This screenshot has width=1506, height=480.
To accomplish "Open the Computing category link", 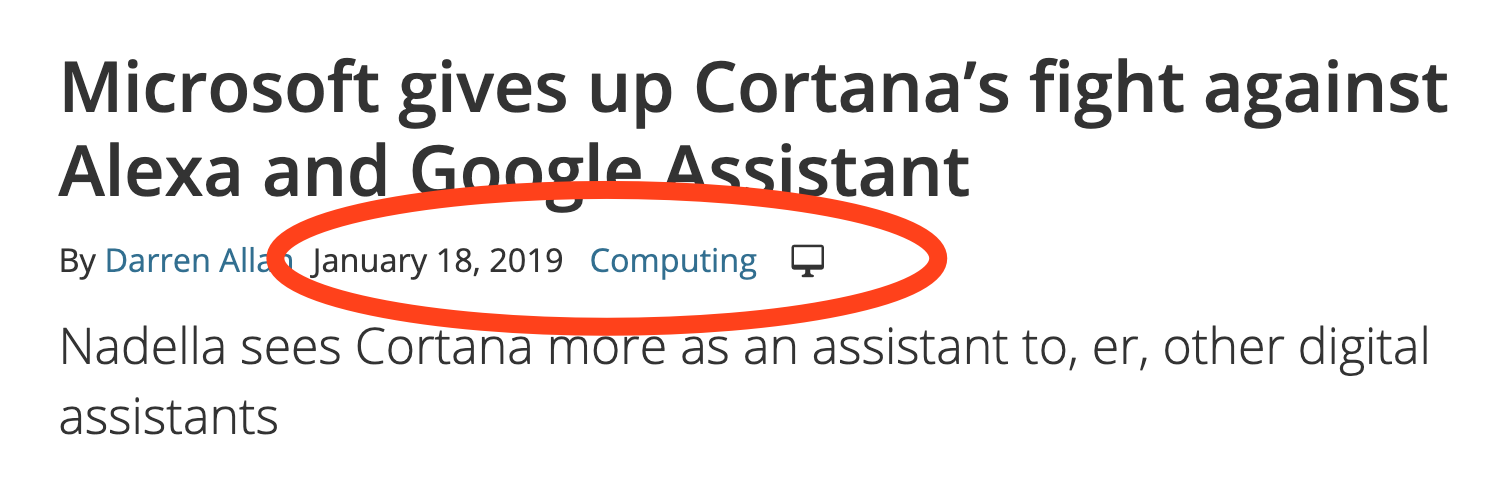I will click(x=673, y=262).
